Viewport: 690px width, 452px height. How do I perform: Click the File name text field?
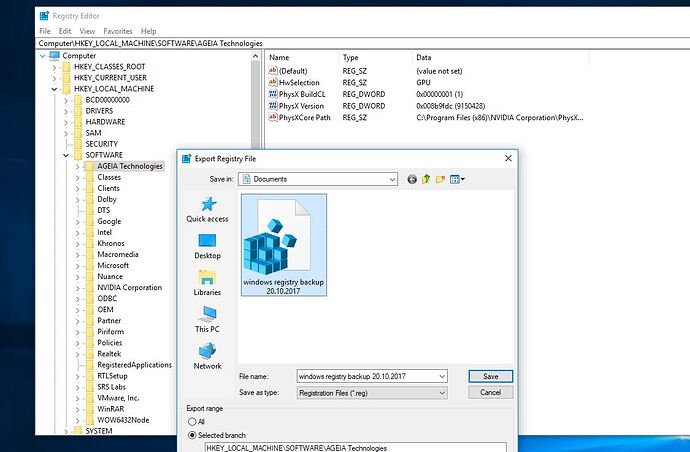(372, 376)
